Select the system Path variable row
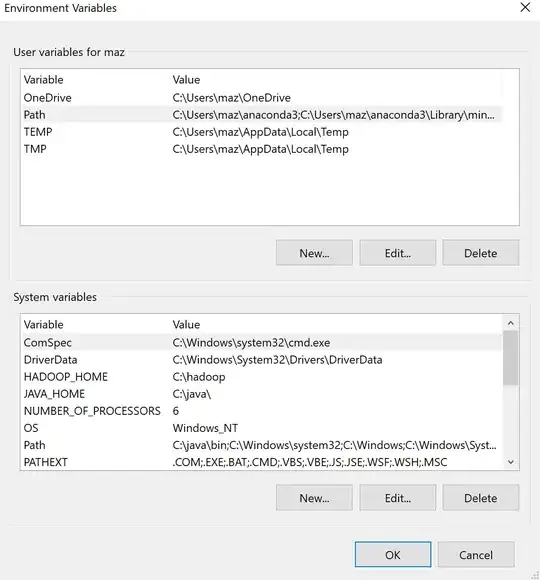This screenshot has height=580, width=540. point(261,445)
